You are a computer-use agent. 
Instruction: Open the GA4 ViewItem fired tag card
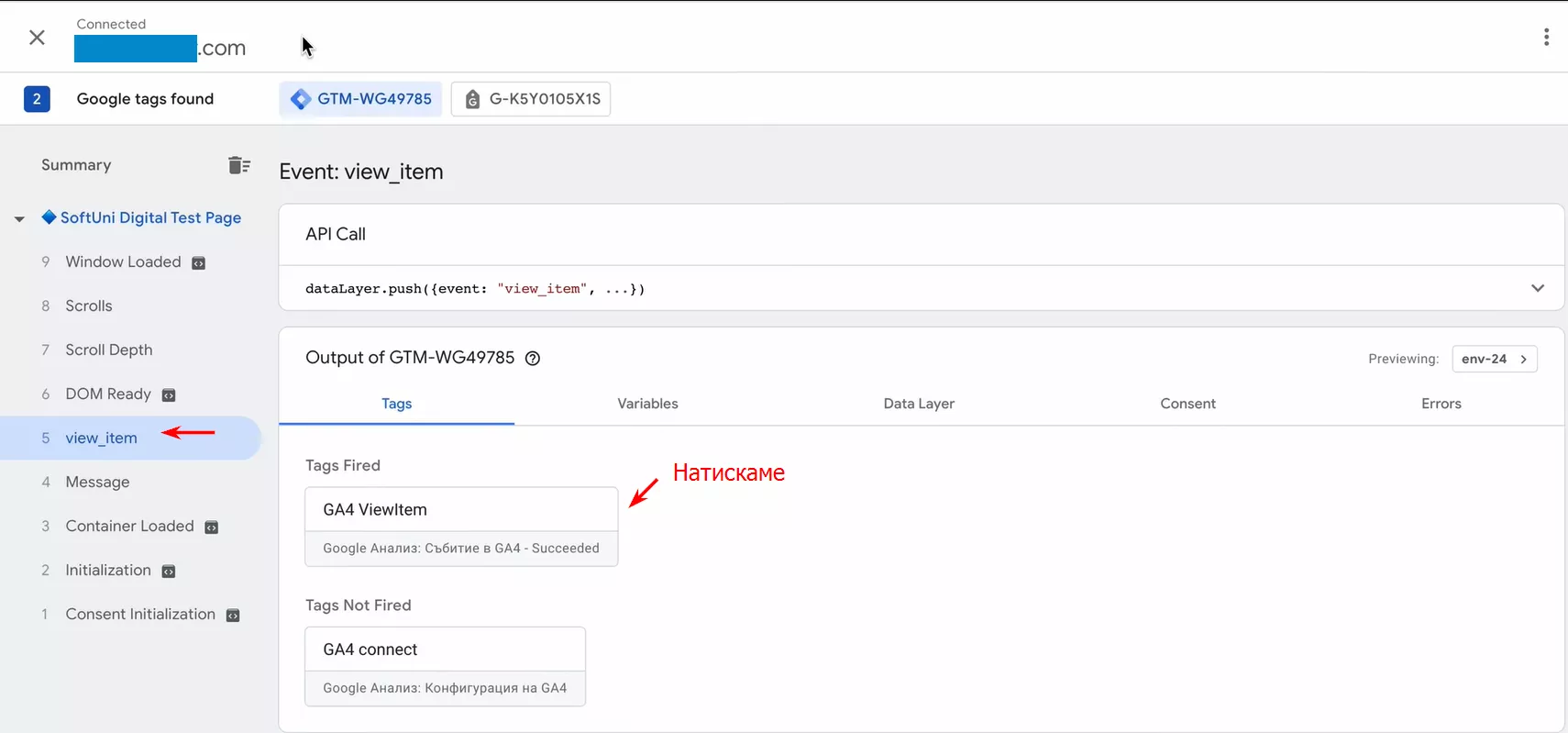point(461,527)
